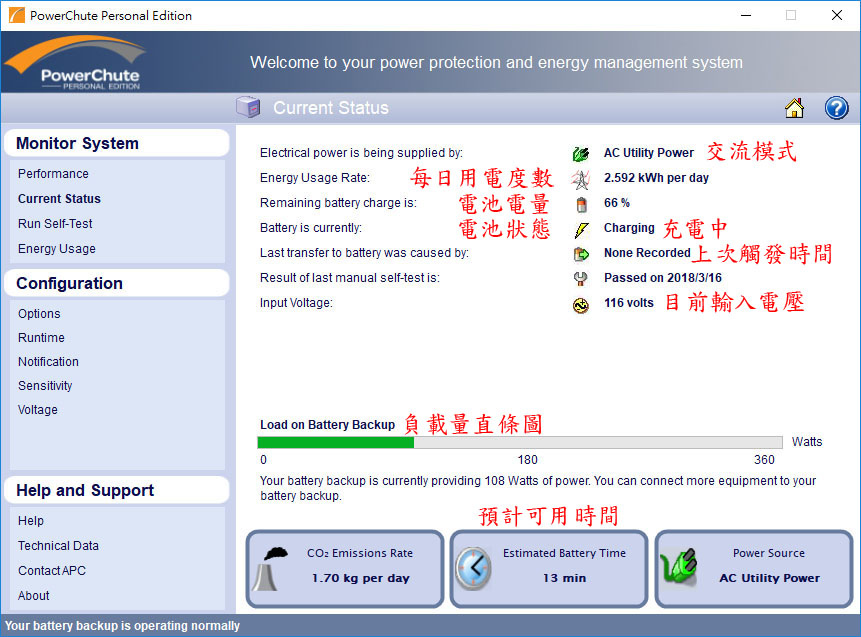This screenshot has width=861, height=637.
Task: Click the Charging lightning bolt icon
Action: (x=582, y=230)
